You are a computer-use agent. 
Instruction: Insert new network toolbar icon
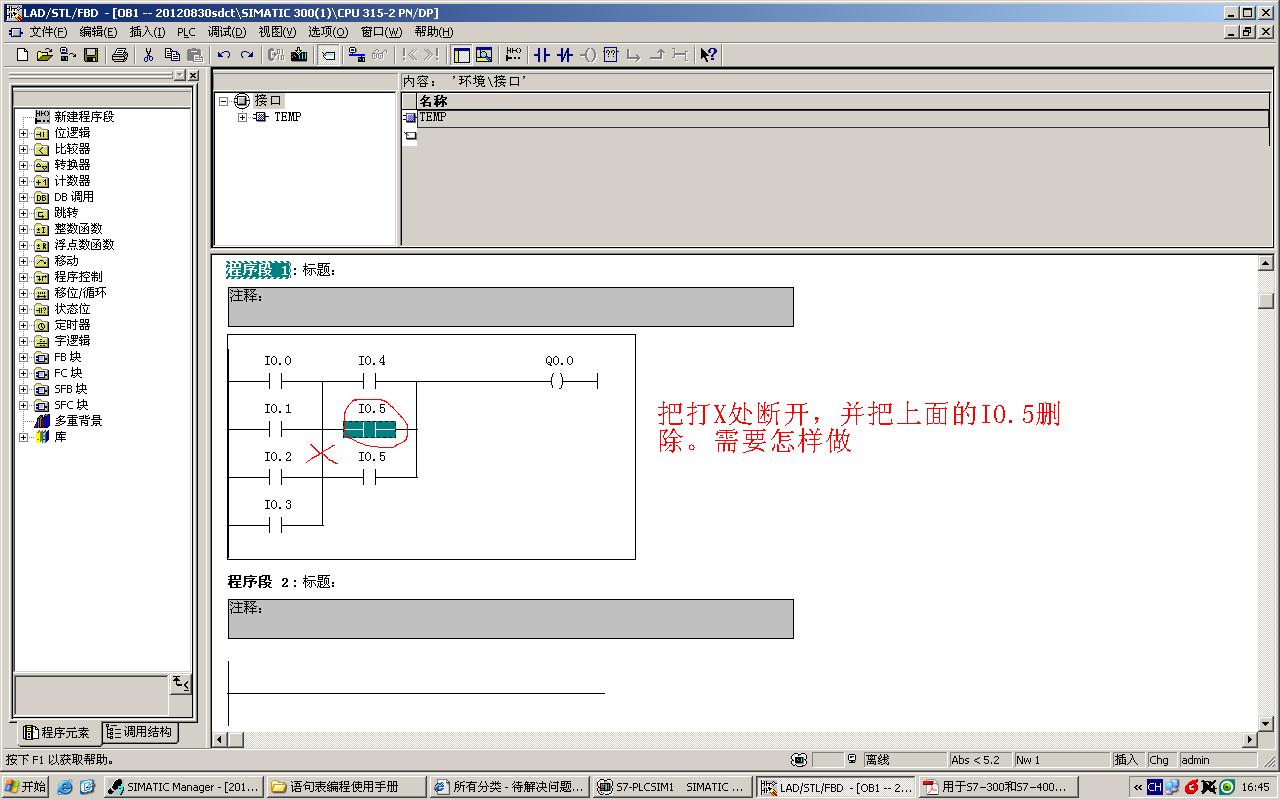point(513,55)
